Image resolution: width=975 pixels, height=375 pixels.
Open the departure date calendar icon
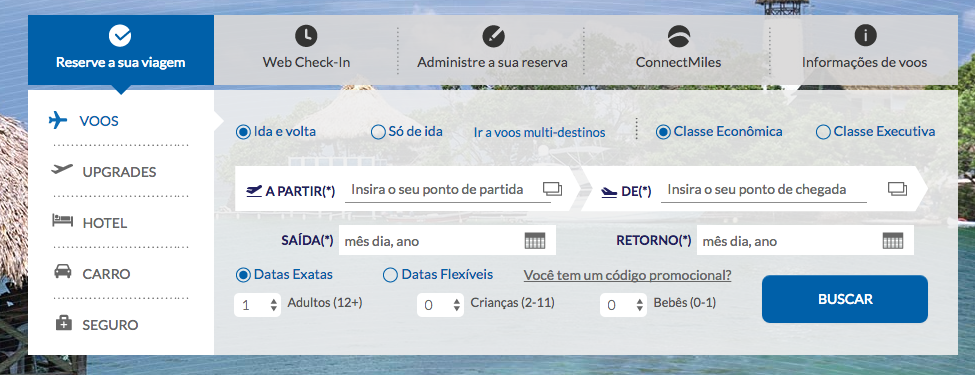(x=535, y=241)
